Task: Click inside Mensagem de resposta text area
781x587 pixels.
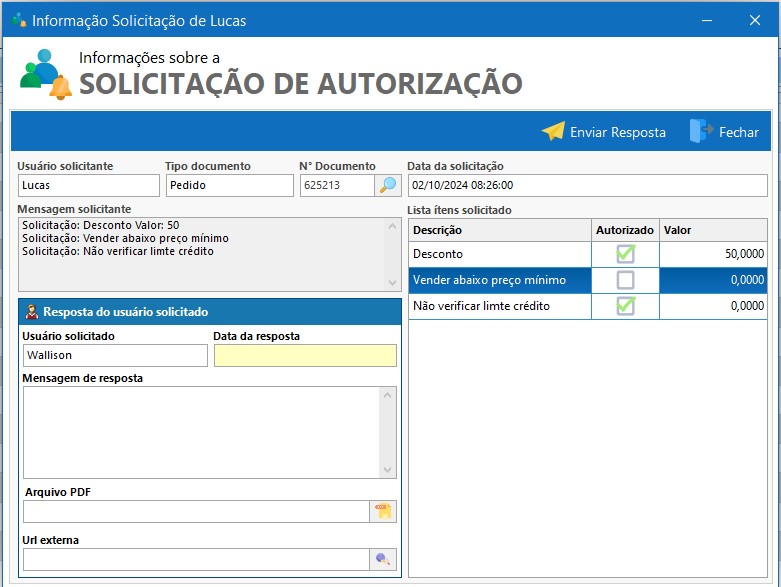Action: point(201,433)
